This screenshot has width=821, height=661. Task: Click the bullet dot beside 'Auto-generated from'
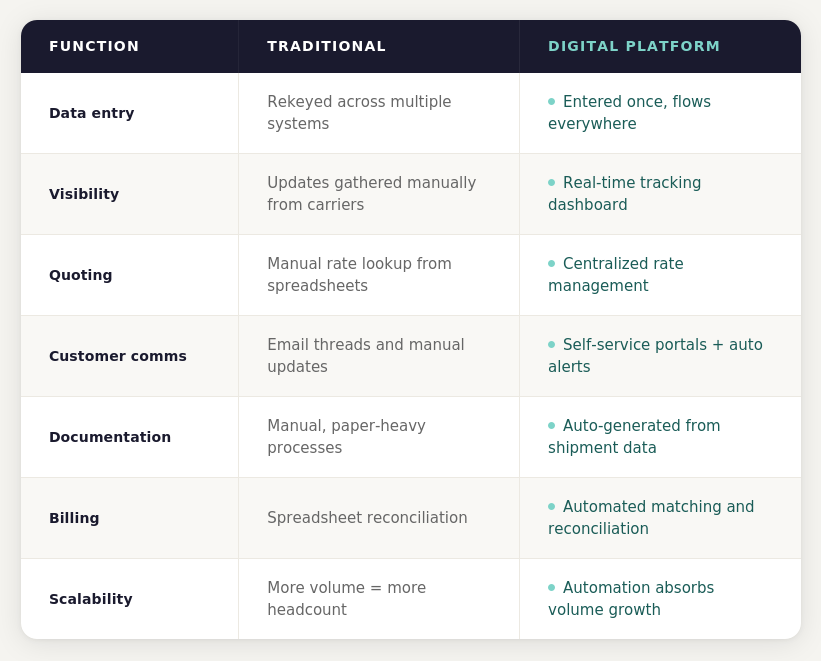[x=551, y=425]
